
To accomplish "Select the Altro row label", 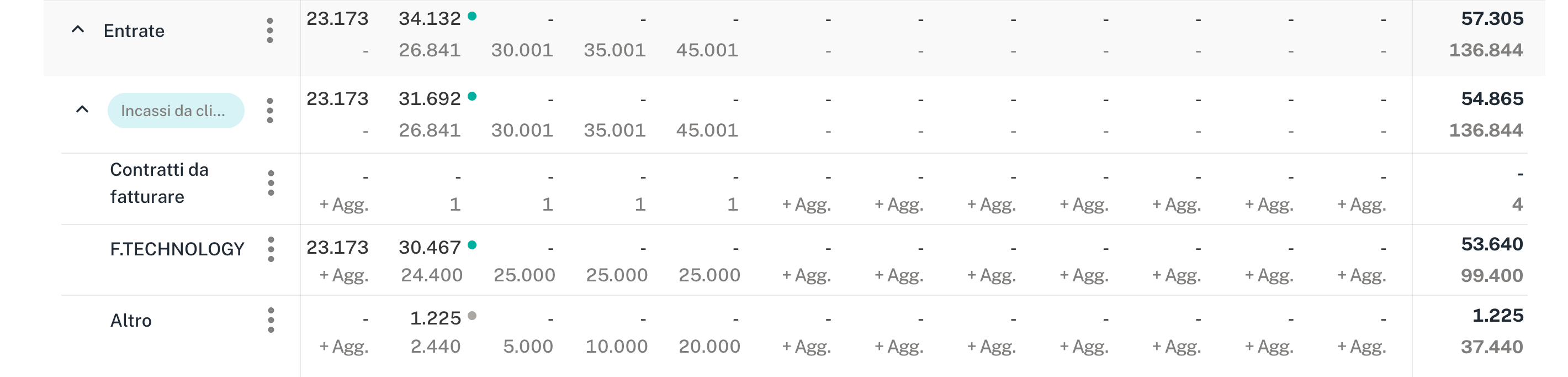I will point(131,321).
